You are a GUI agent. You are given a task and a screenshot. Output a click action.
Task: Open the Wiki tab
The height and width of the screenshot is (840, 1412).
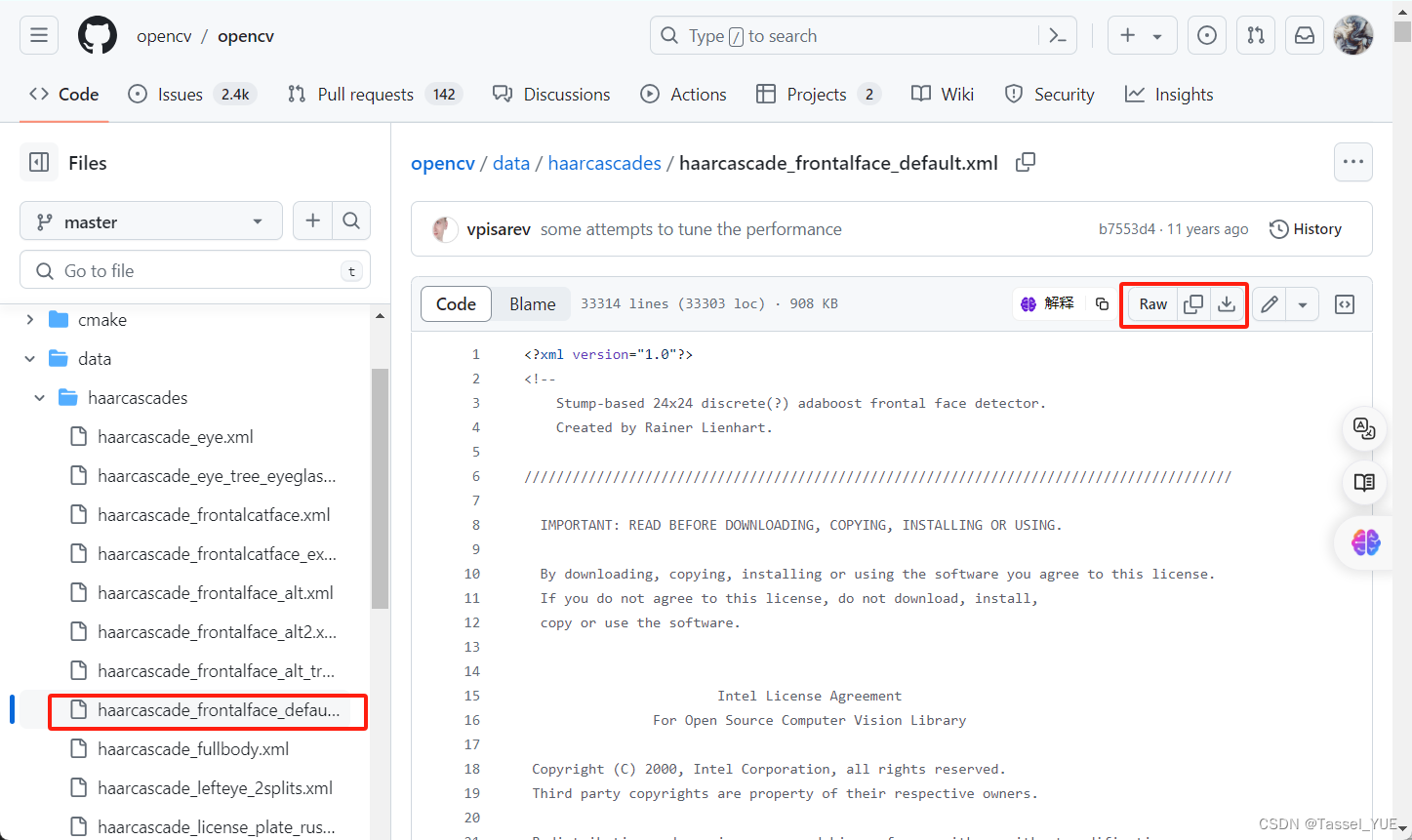[943, 94]
